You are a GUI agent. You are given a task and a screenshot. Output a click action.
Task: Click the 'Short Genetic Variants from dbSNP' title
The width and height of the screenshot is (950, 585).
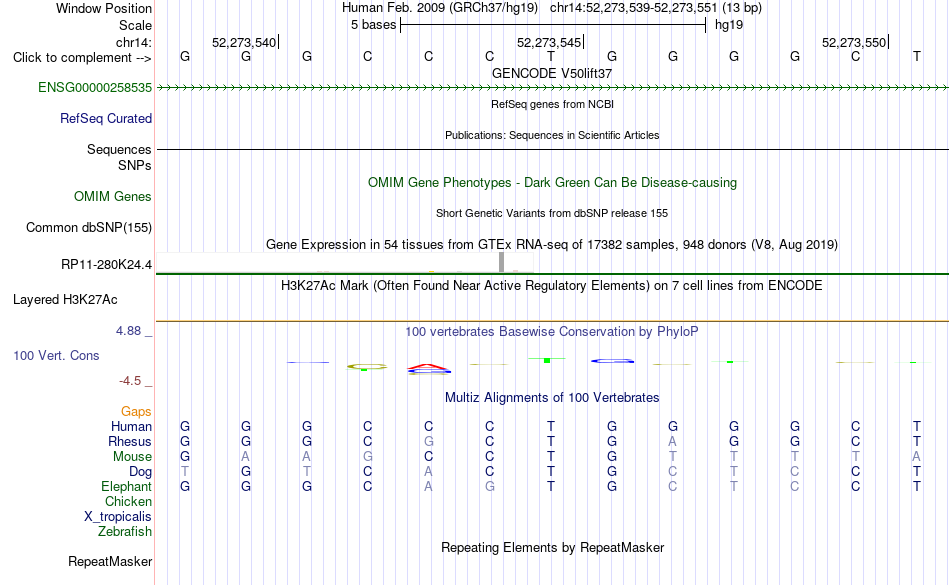pyautogui.click(x=552, y=213)
